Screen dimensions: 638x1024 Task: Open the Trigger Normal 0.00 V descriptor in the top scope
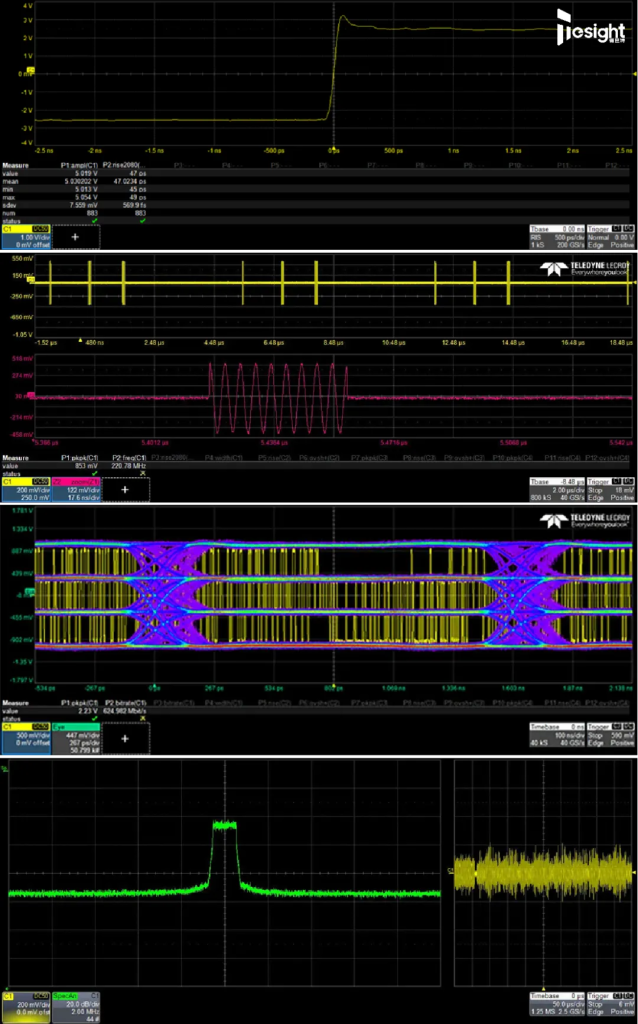[x=611, y=236]
